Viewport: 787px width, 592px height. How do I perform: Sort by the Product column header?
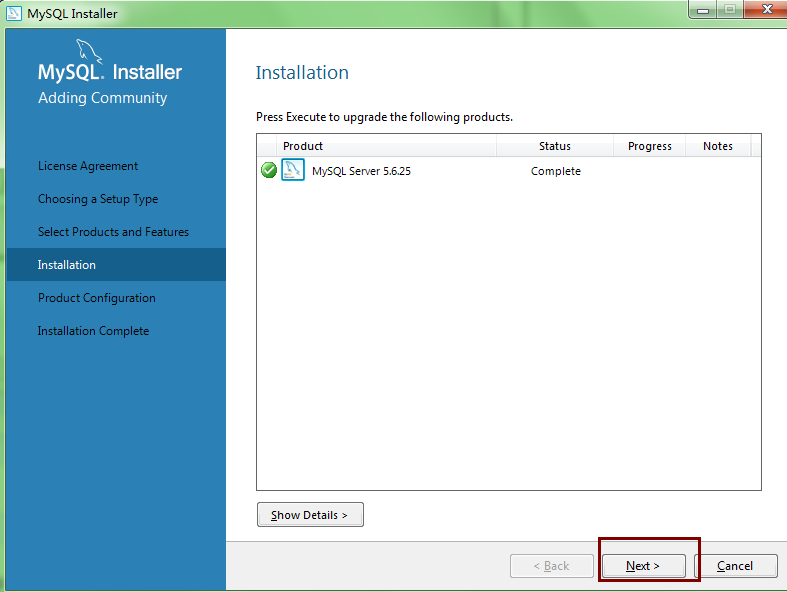tap(386, 146)
